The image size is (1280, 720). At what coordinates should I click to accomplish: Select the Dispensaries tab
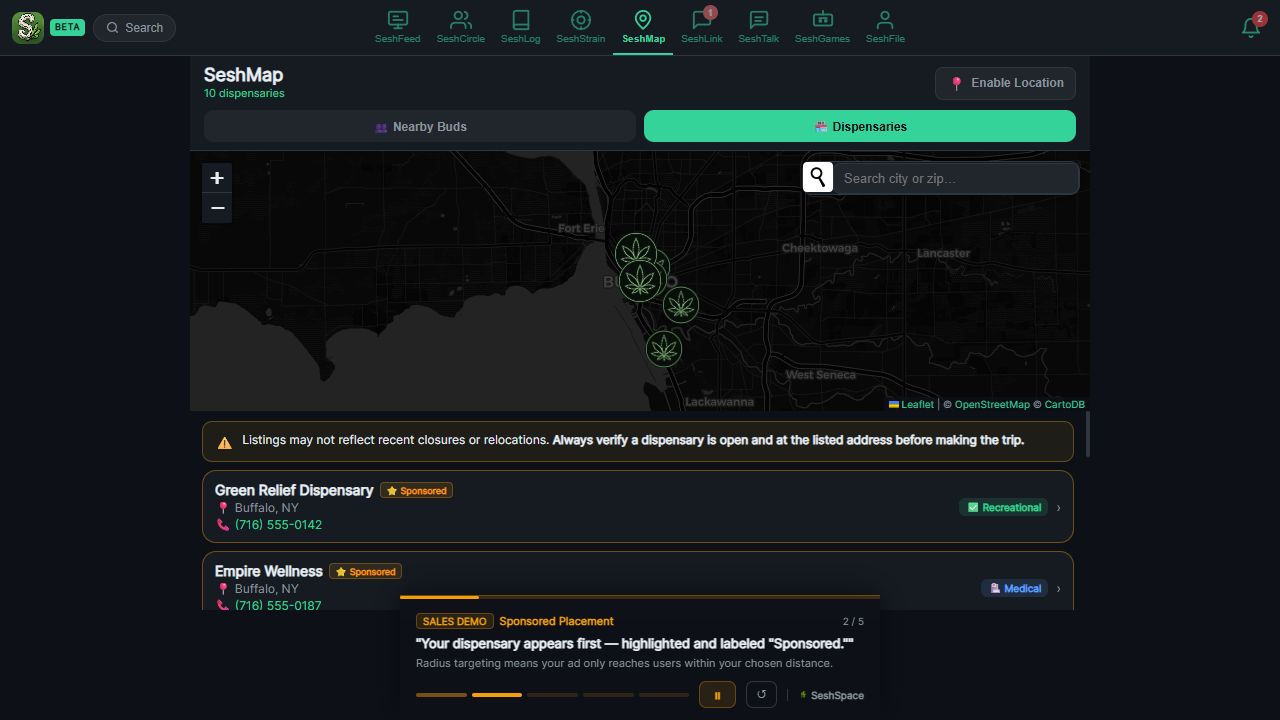click(x=860, y=126)
